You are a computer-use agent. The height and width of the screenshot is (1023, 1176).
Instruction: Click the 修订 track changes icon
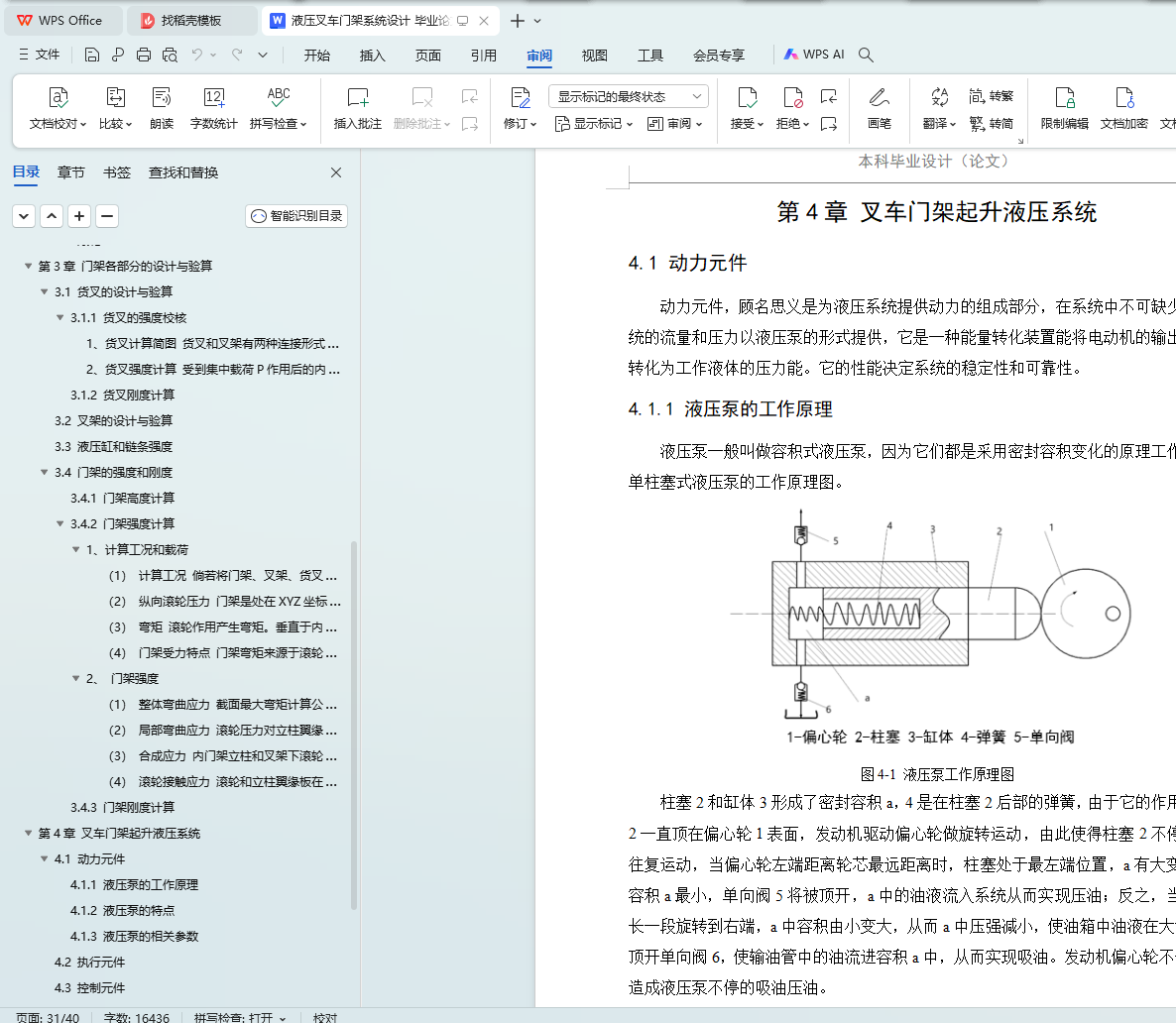click(x=520, y=97)
